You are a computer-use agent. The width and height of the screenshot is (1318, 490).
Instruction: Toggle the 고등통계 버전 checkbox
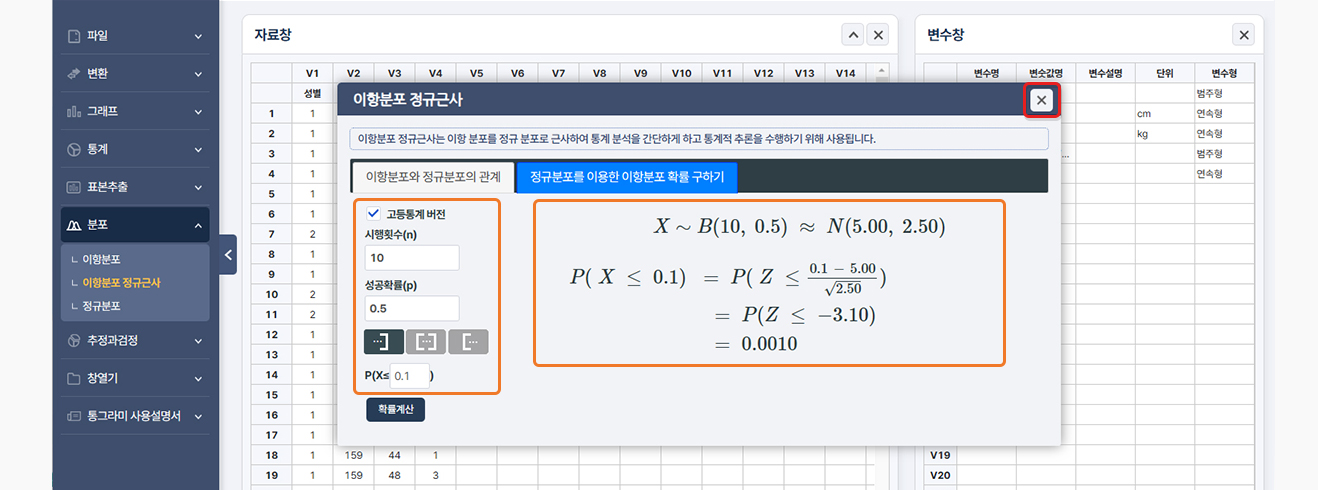click(x=373, y=213)
